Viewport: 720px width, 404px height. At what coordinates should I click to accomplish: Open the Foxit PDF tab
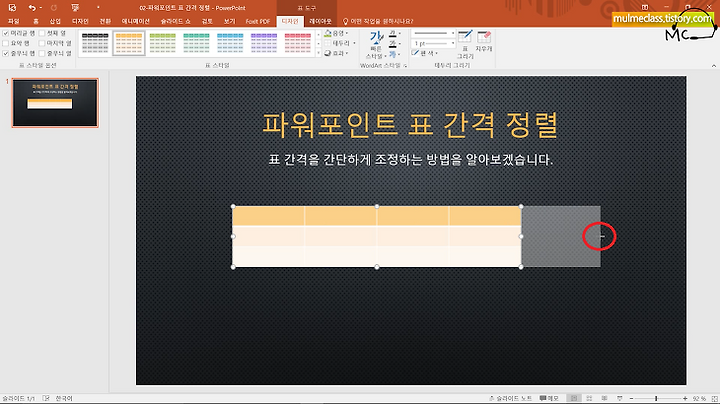(x=258, y=21)
